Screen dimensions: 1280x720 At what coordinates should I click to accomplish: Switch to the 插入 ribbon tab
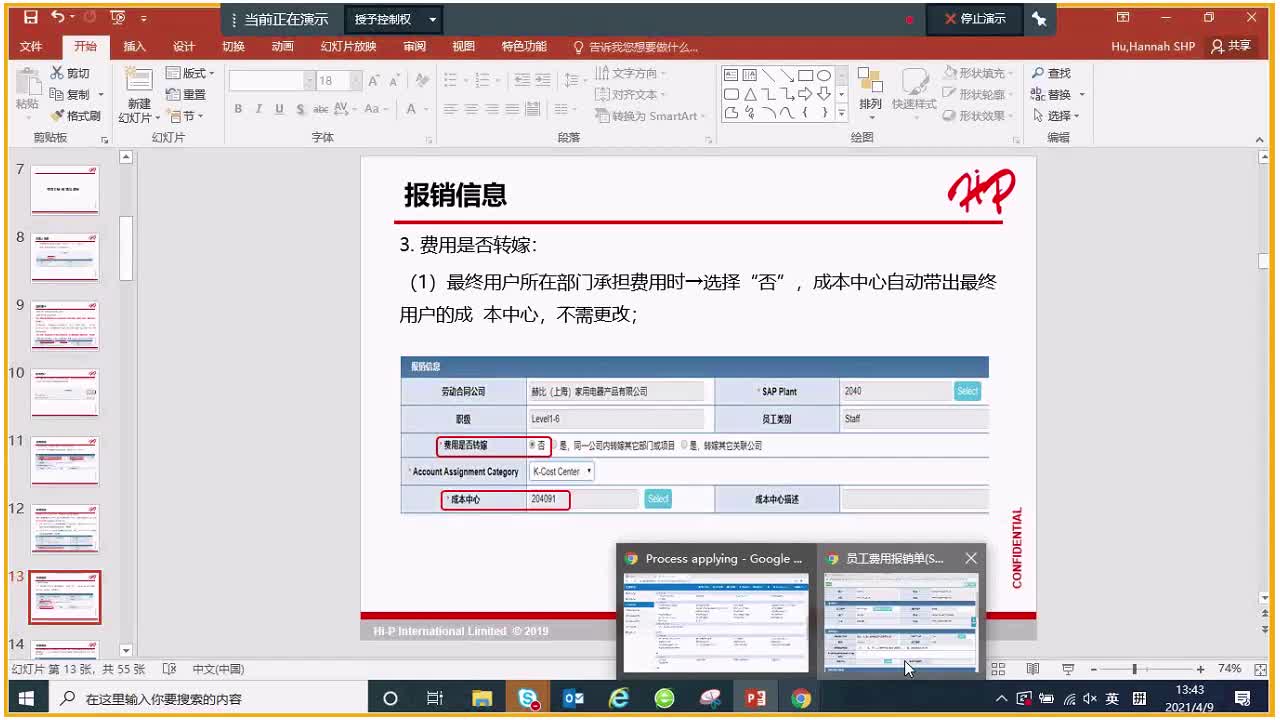point(134,46)
